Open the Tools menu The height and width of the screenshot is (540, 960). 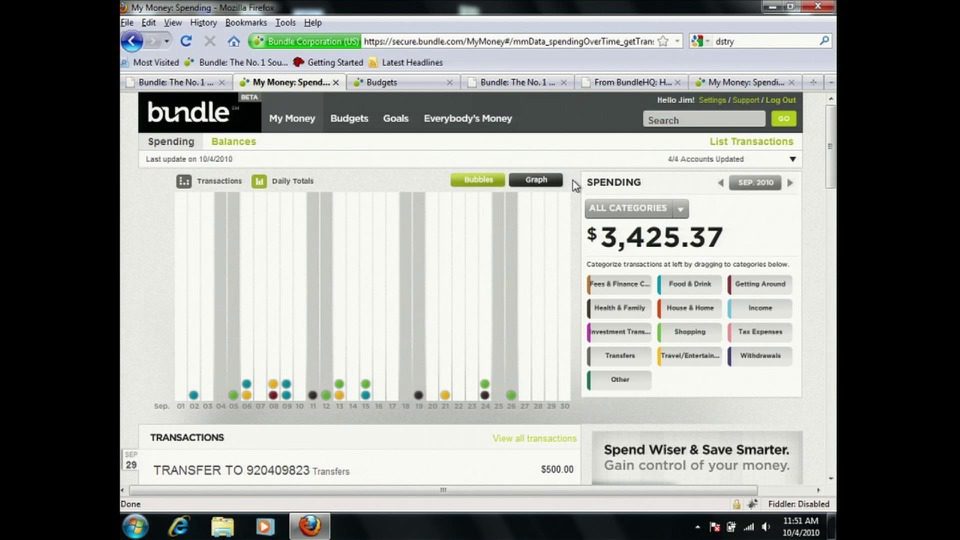[x=285, y=23]
